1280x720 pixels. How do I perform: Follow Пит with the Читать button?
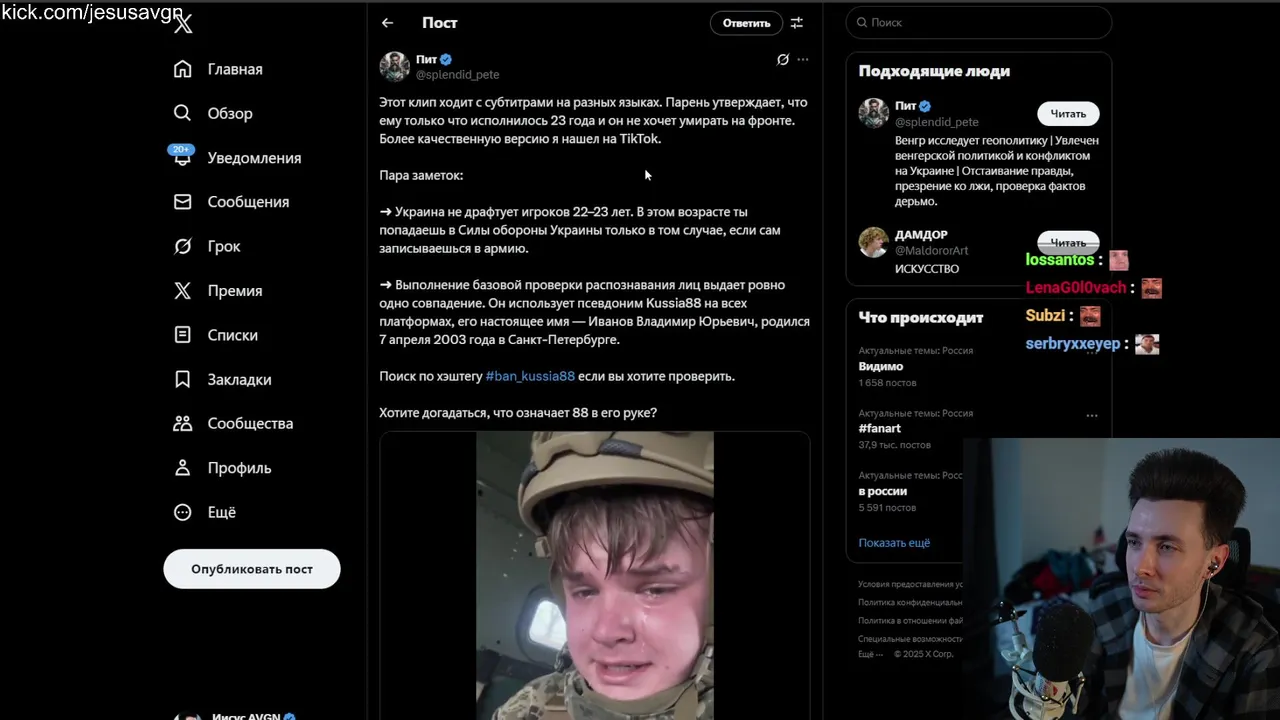tap(1068, 113)
